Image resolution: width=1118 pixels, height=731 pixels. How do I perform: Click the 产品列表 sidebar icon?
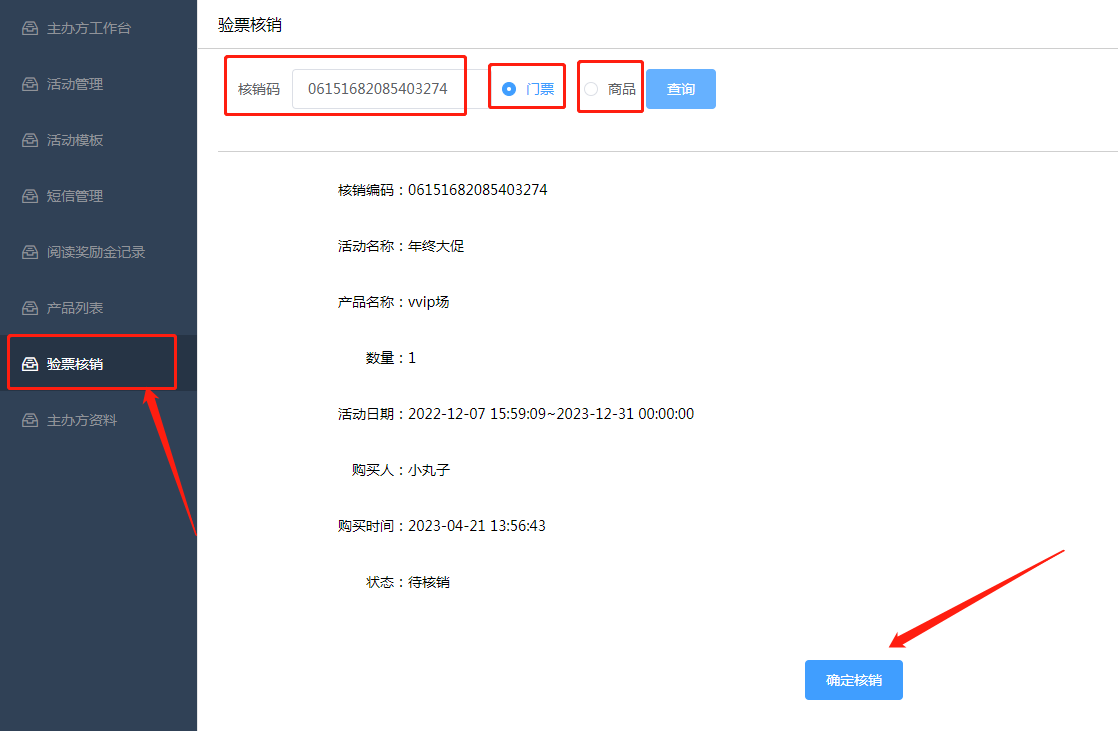pyautogui.click(x=30, y=308)
